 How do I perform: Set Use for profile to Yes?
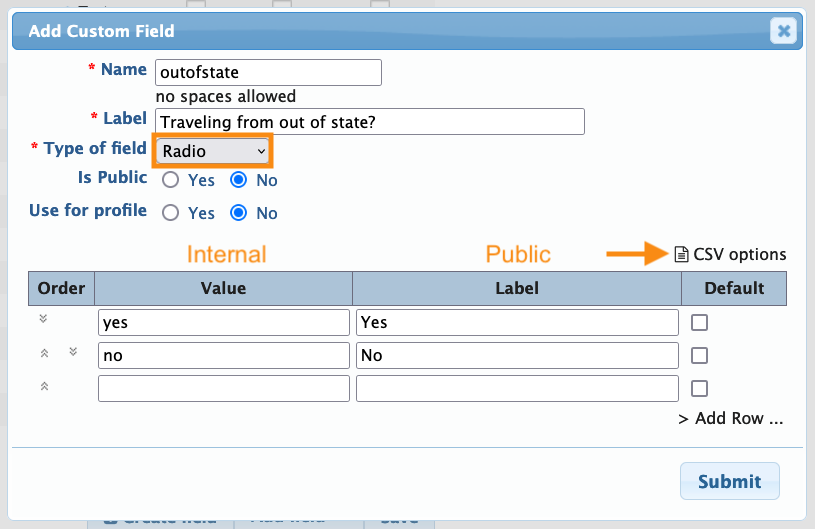(171, 213)
